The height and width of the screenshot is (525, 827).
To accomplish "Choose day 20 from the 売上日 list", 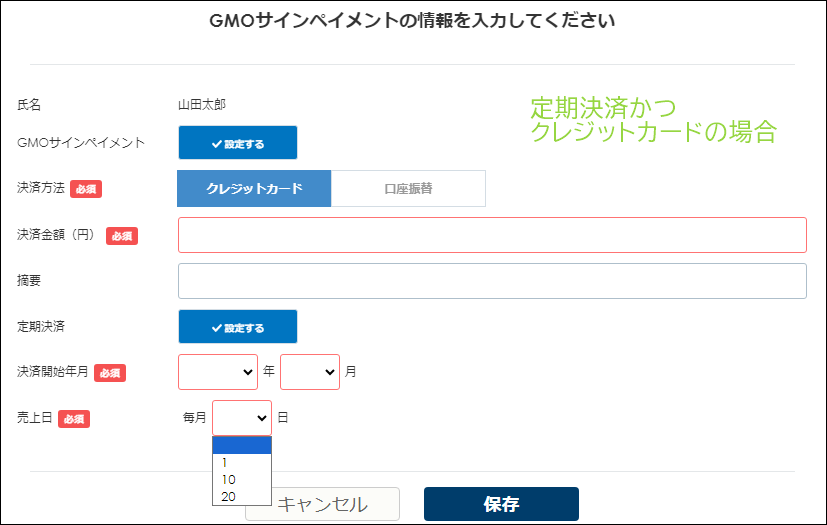I will pyautogui.click(x=242, y=497).
